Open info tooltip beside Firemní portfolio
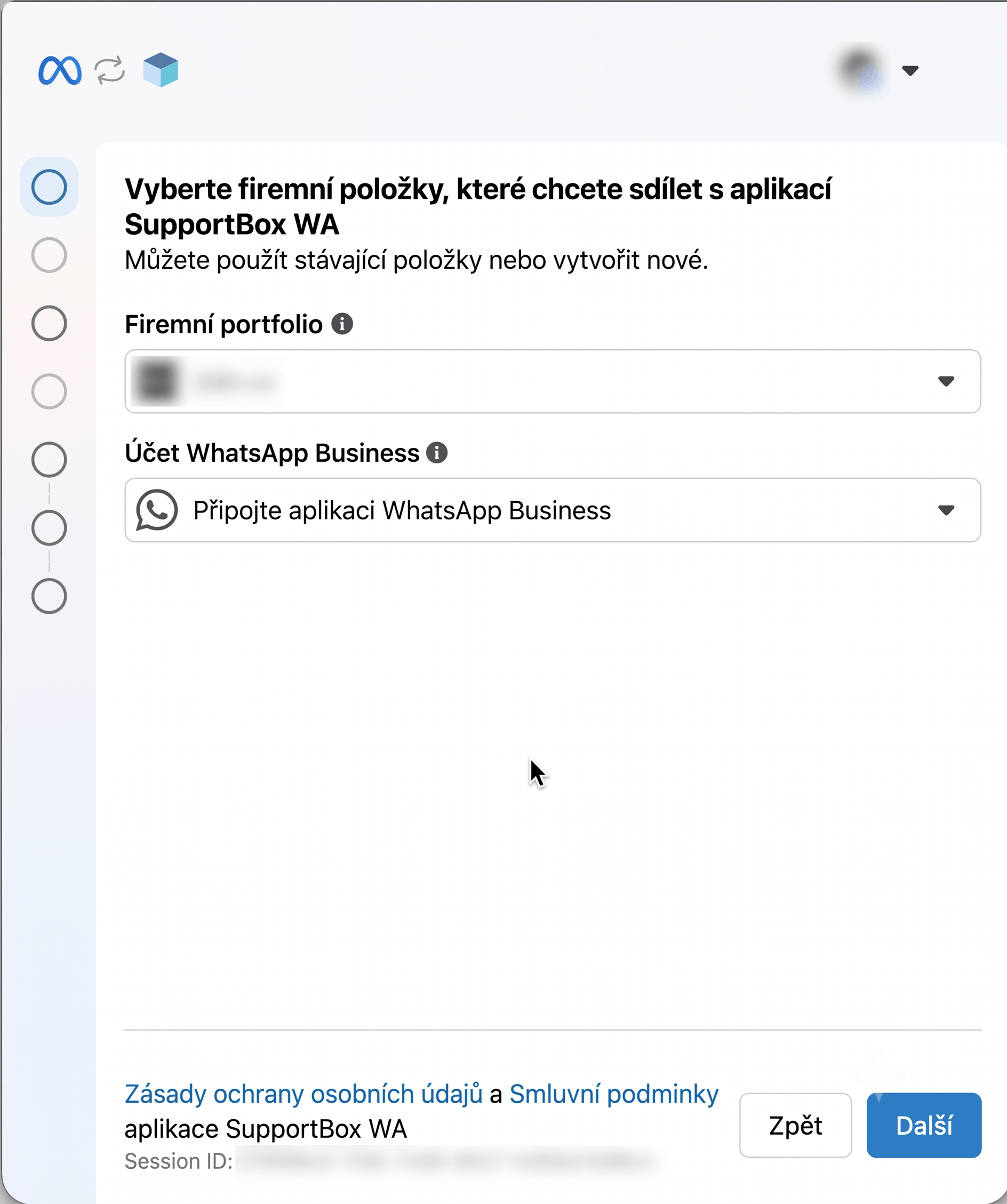 [342, 324]
